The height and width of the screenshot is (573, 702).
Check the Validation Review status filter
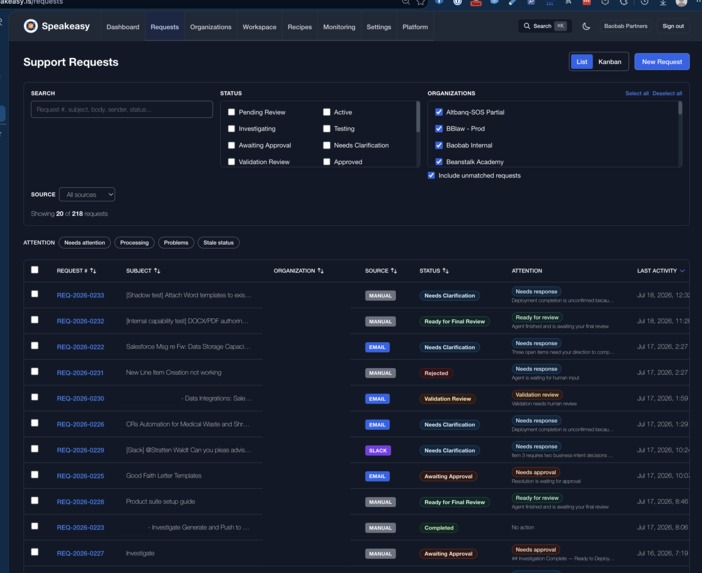point(231,162)
